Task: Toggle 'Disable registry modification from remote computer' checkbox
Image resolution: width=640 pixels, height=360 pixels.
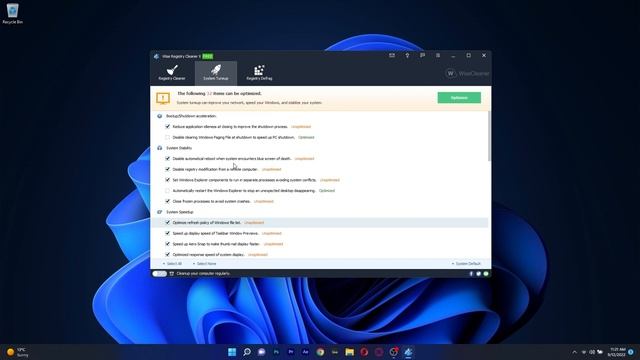Action: coord(167,169)
